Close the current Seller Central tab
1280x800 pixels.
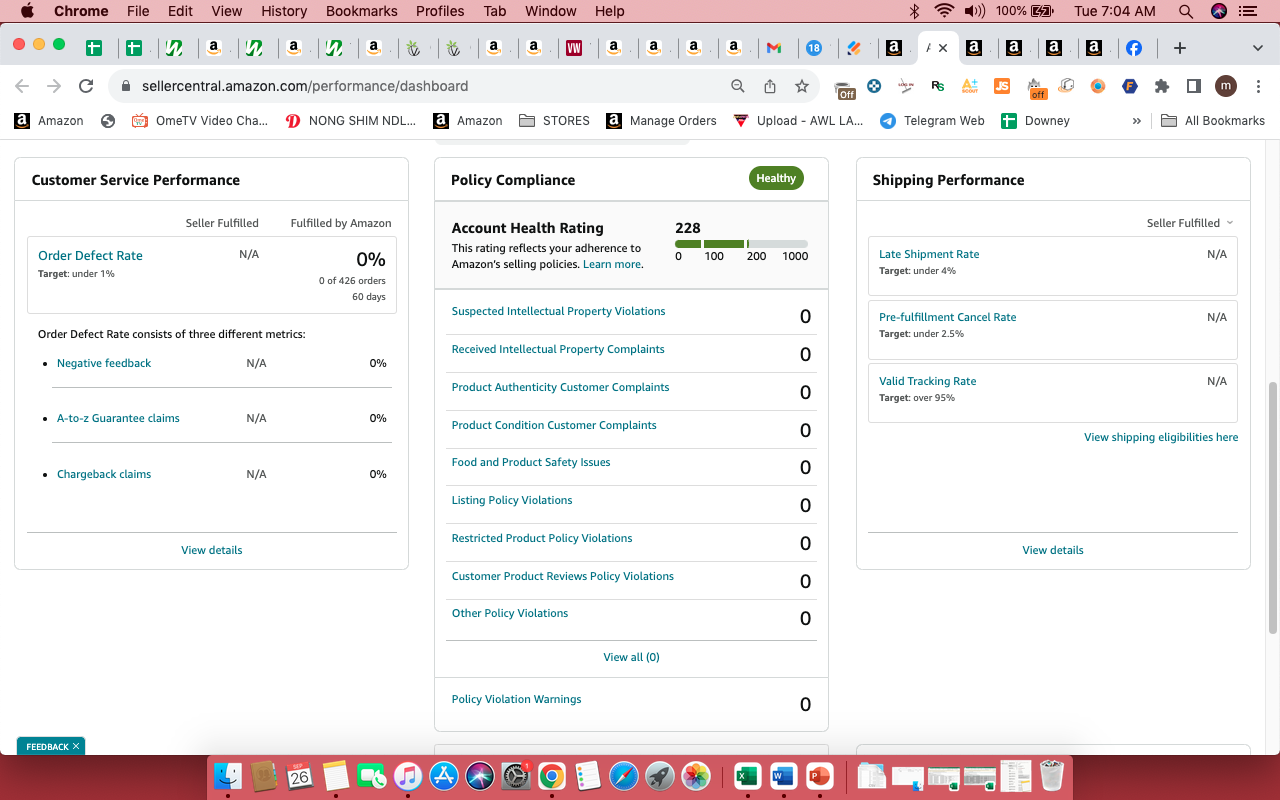(942, 48)
